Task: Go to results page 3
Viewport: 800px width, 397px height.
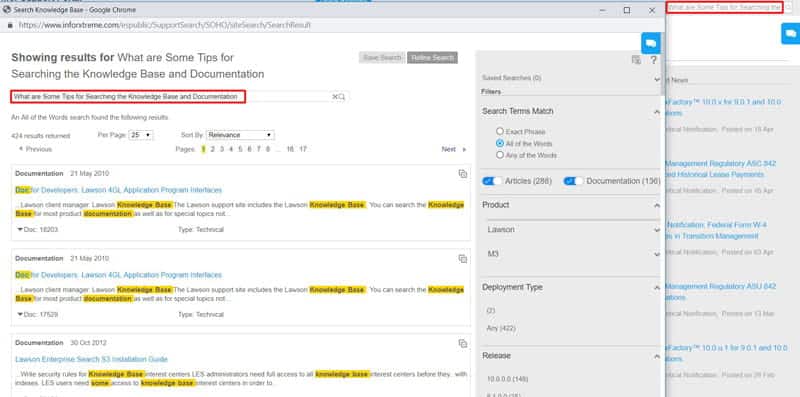Action: pyautogui.click(x=221, y=149)
